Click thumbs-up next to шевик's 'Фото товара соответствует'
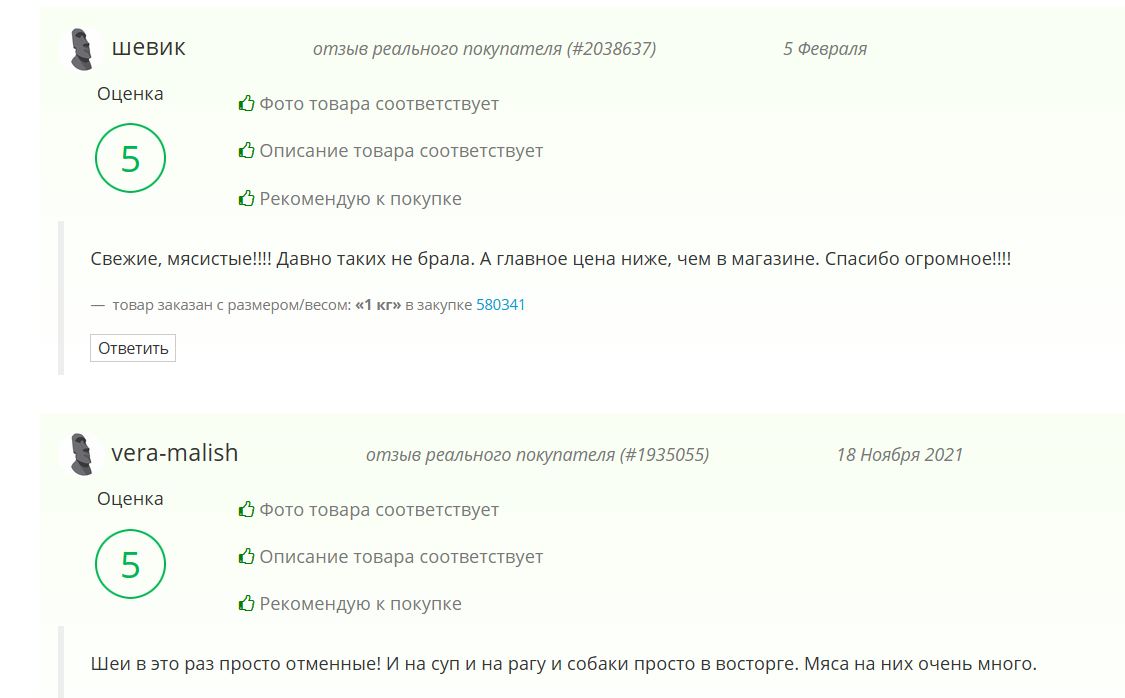Viewport: 1125px width, 698px height. tap(246, 103)
